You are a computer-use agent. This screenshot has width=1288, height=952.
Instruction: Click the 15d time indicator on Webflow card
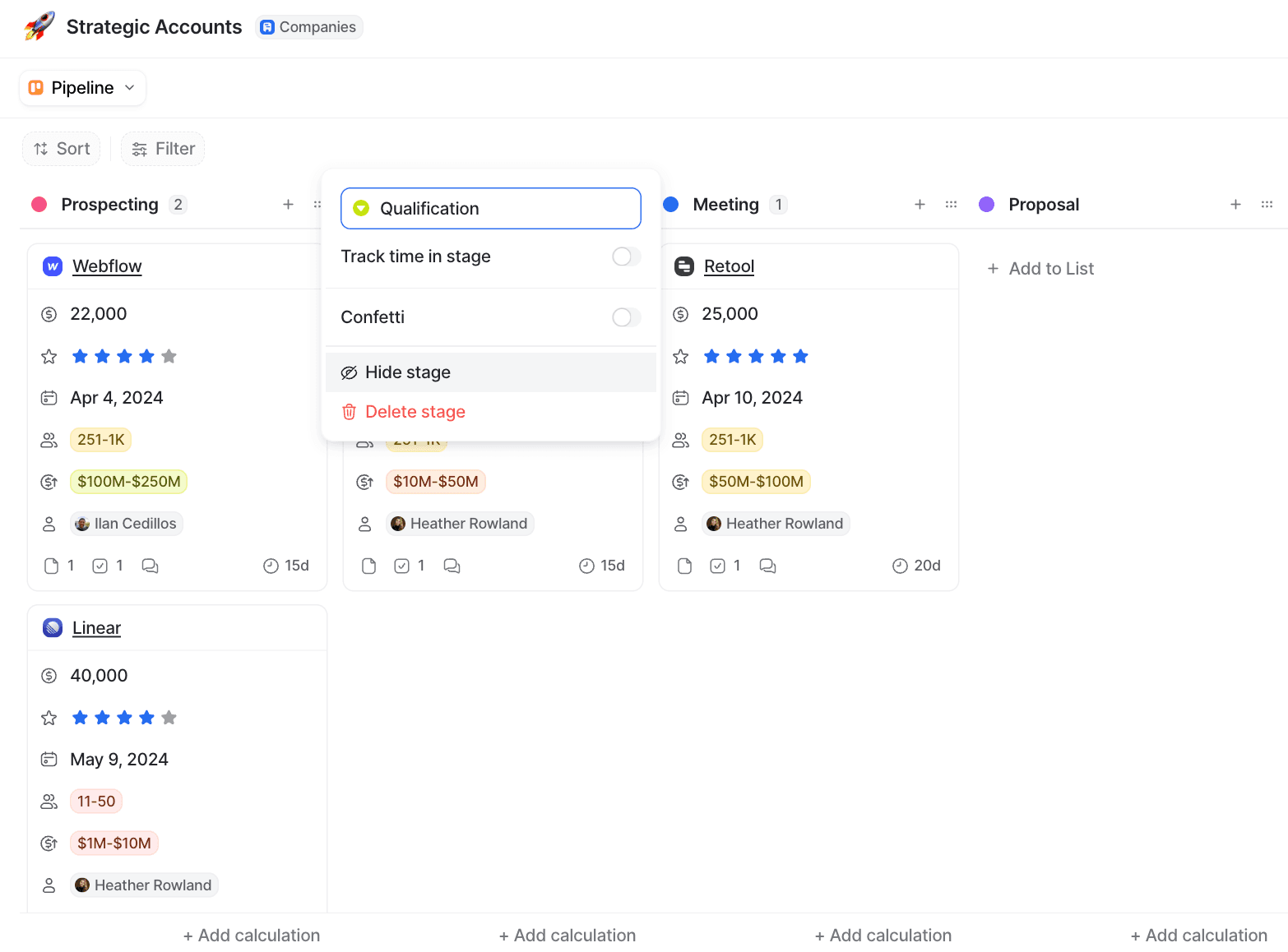(x=286, y=566)
